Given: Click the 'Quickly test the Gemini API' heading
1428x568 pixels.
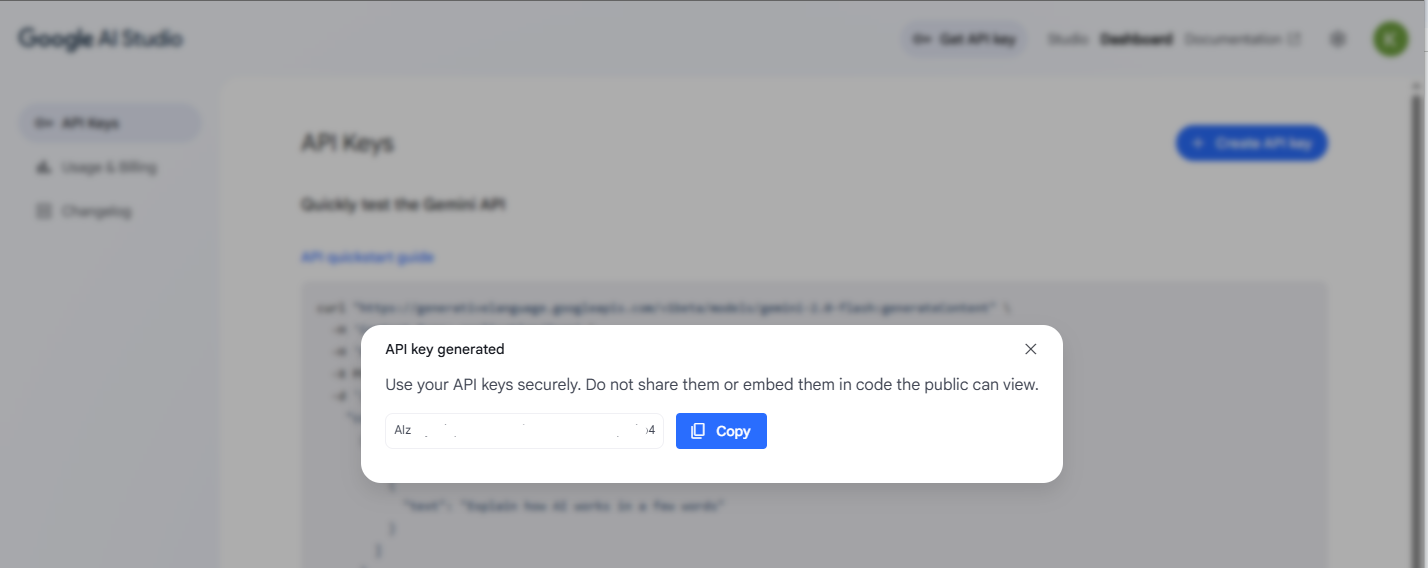Looking at the screenshot, I should (403, 204).
